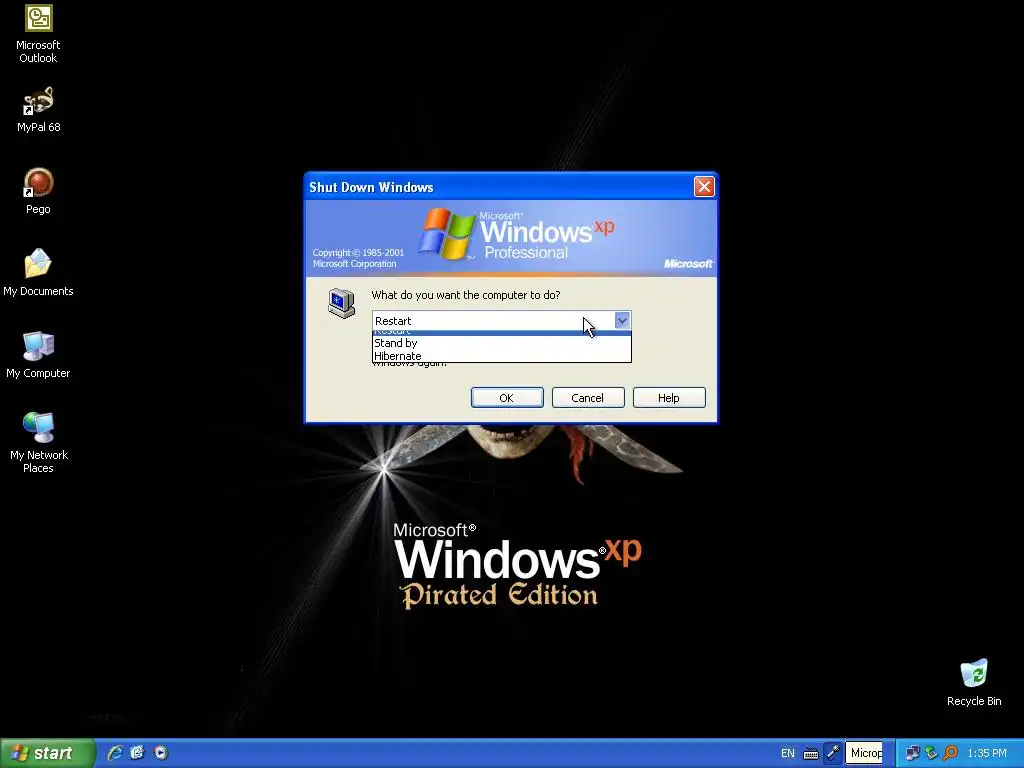The height and width of the screenshot is (768, 1024).
Task: Select the MyPal 68 desktop shortcut
Action: click(38, 109)
